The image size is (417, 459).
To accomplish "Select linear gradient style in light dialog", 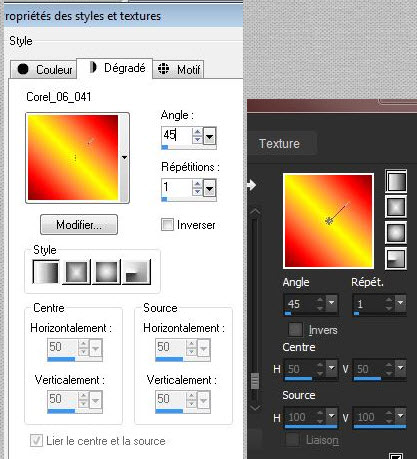I will click(46, 272).
